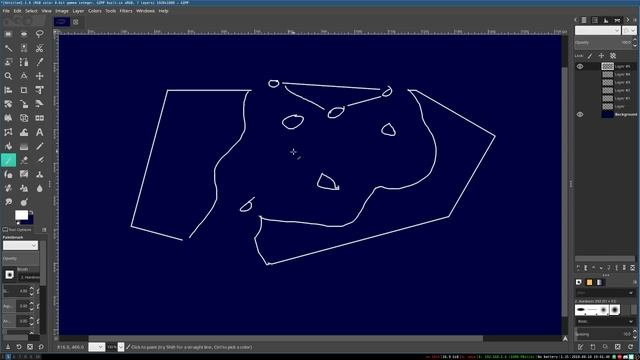Open the brush filter dropdown arrow
The width and height of the screenshot is (640, 360).
pyautogui.click(x=631, y=293)
